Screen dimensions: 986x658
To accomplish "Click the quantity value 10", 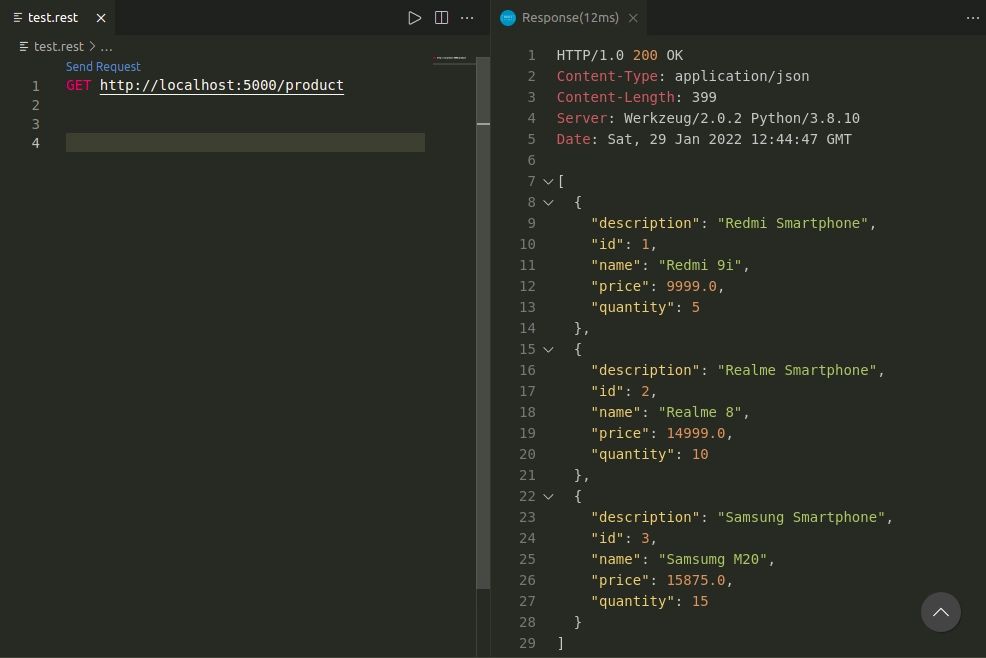I will tap(700, 454).
